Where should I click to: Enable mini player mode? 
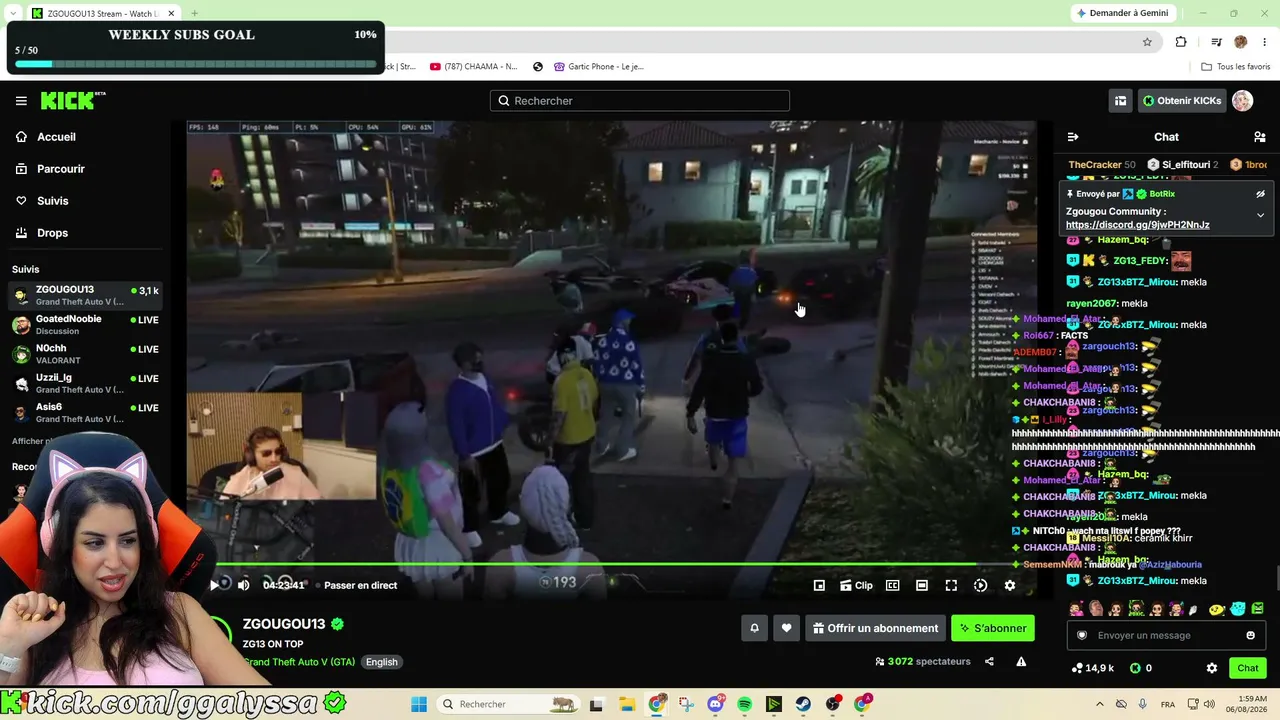point(819,585)
